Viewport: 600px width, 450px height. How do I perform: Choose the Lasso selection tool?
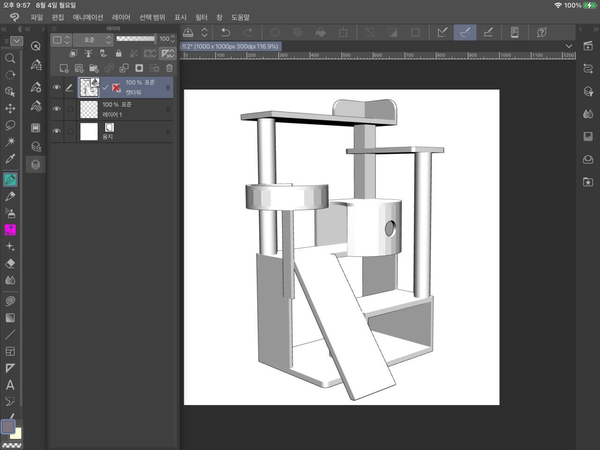(10, 125)
